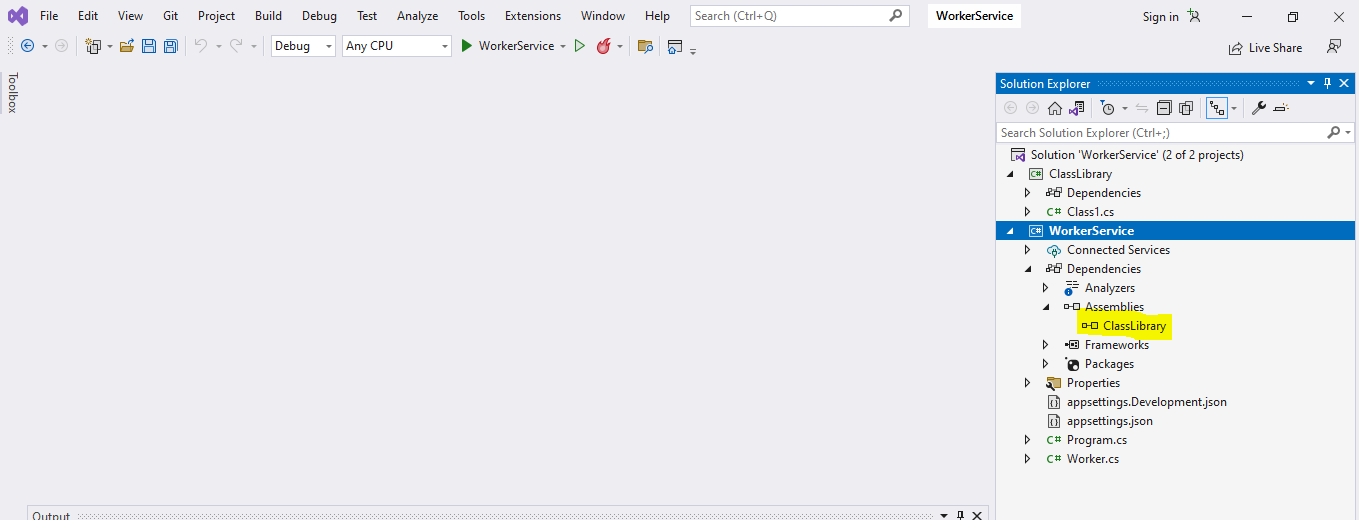Screen dimensions: 1359x520
Task: Toggle Show All Files in Solution Explorer
Action: click(x=1186, y=108)
